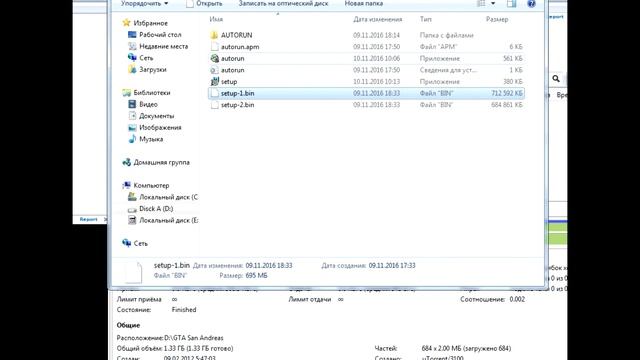Open help with the question mark icon
This screenshot has height=360, width=640.
coord(531,4)
